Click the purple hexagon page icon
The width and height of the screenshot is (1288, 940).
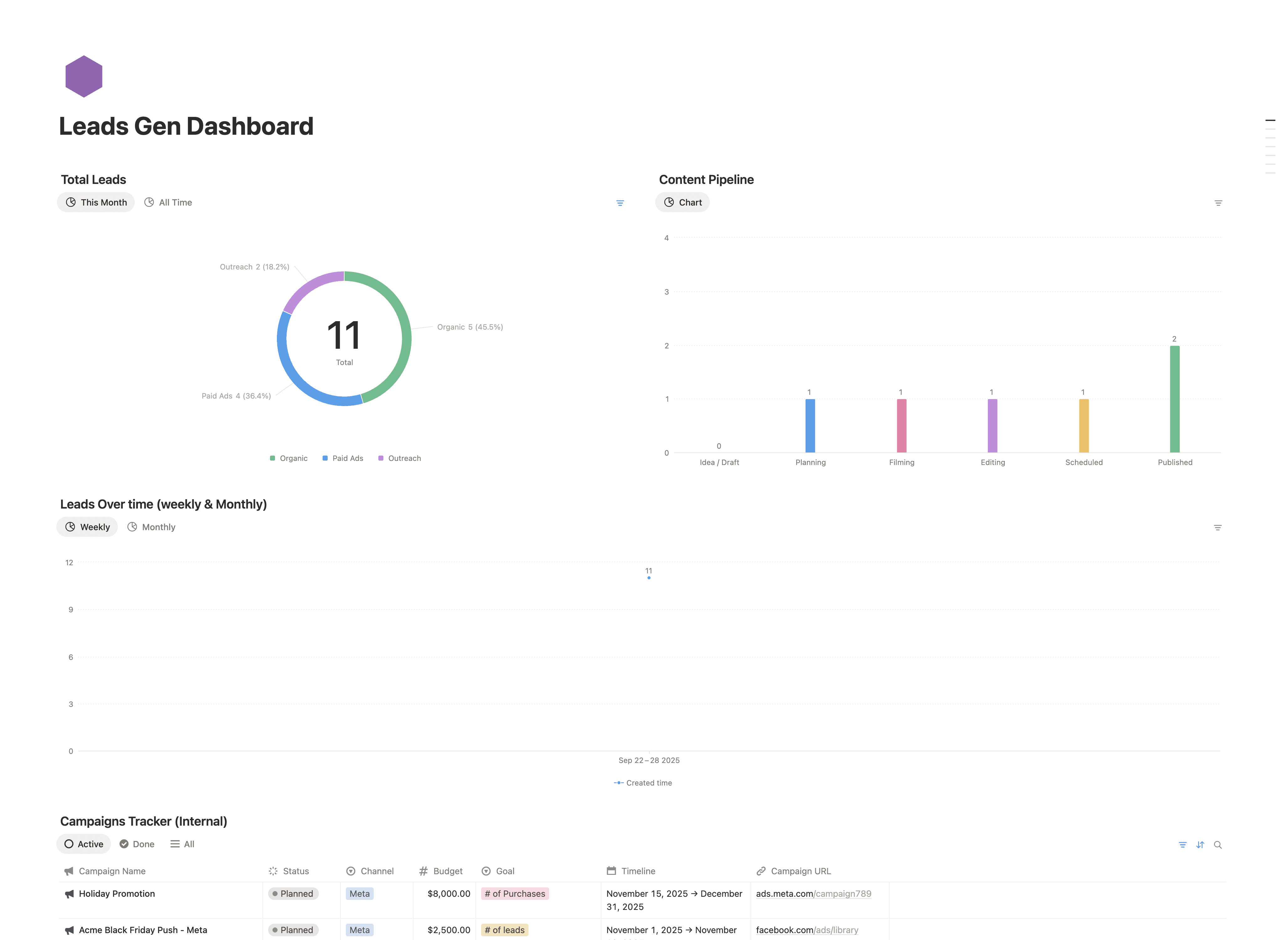(84, 76)
